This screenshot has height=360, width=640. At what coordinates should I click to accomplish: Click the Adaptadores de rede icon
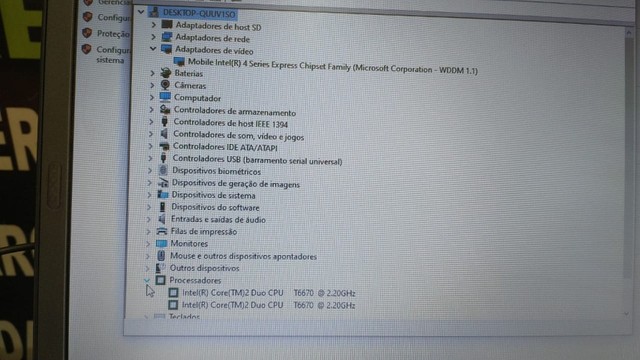(x=167, y=37)
